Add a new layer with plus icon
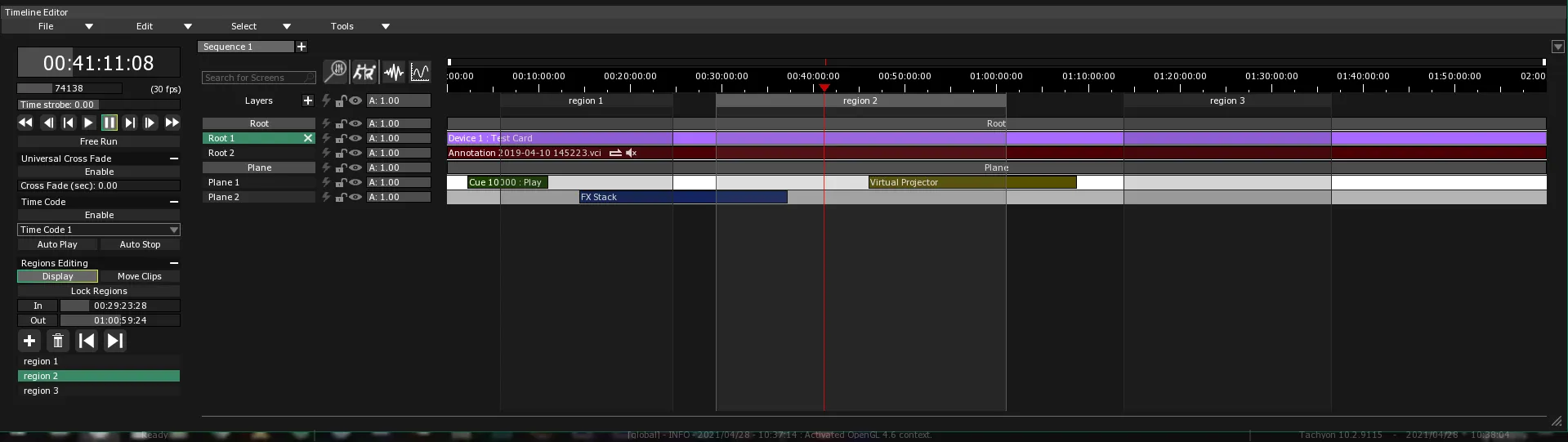 click(308, 100)
